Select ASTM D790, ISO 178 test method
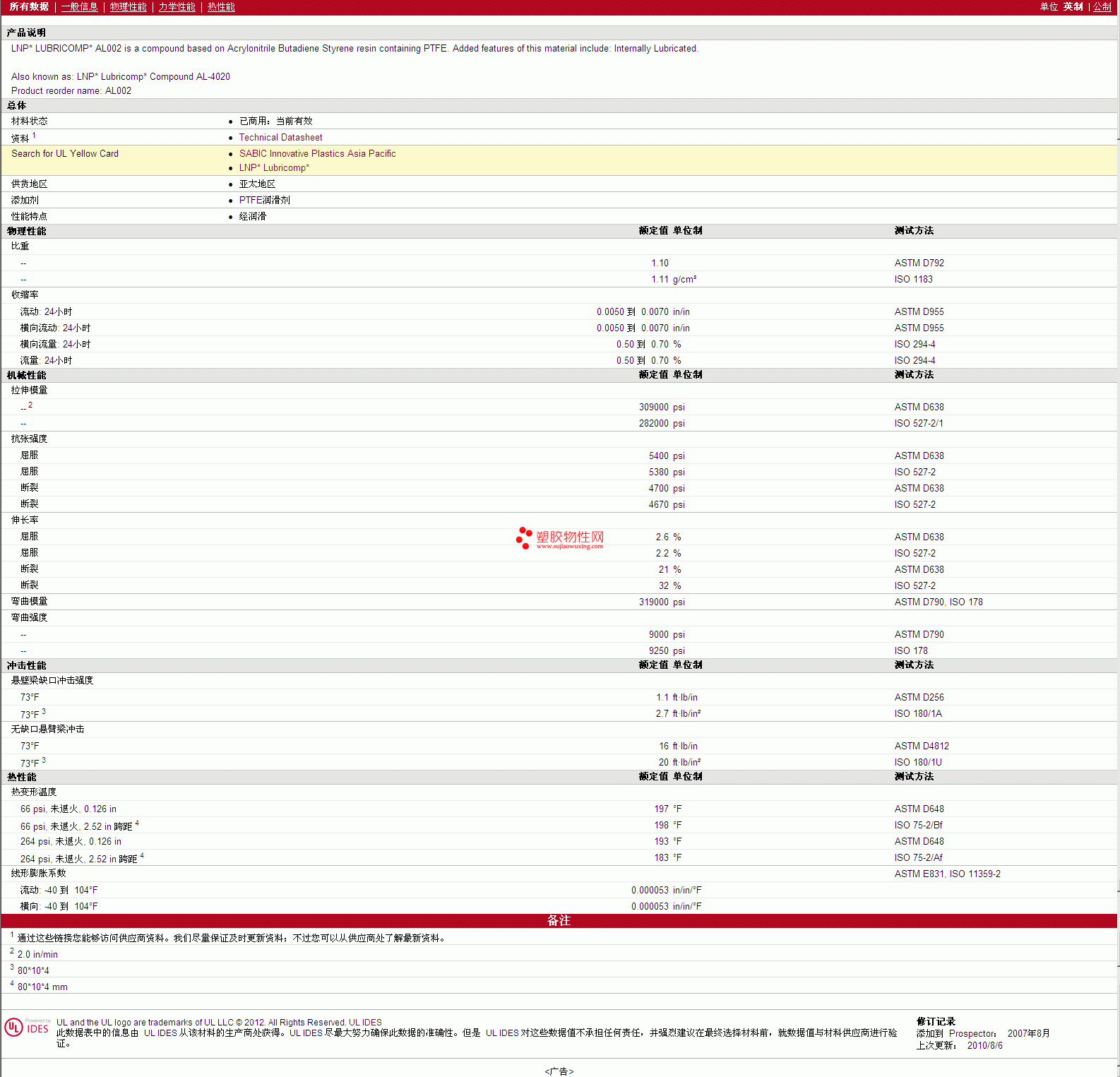1120x1077 pixels. (939, 602)
